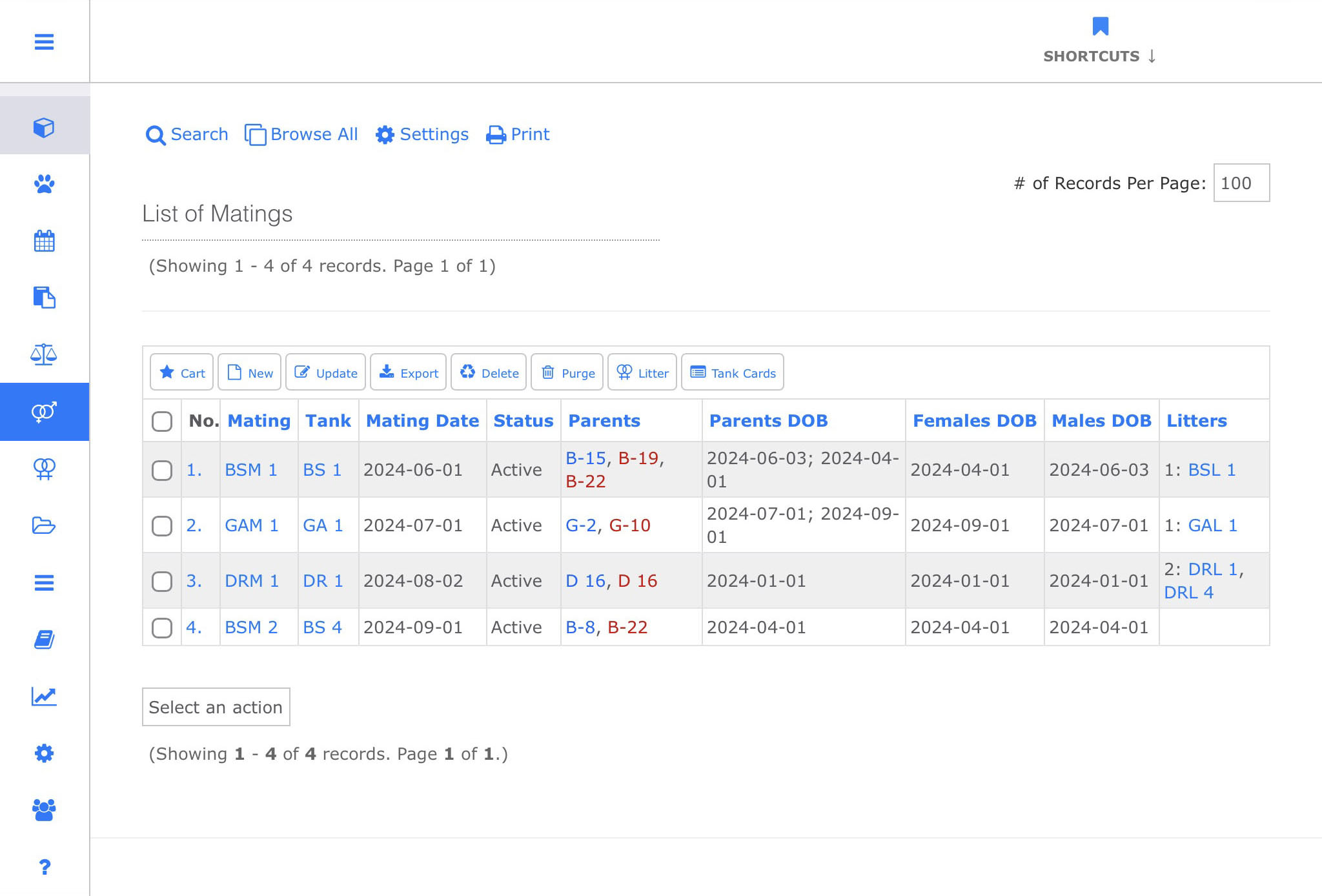Open mating BSM 2 link

(x=251, y=627)
